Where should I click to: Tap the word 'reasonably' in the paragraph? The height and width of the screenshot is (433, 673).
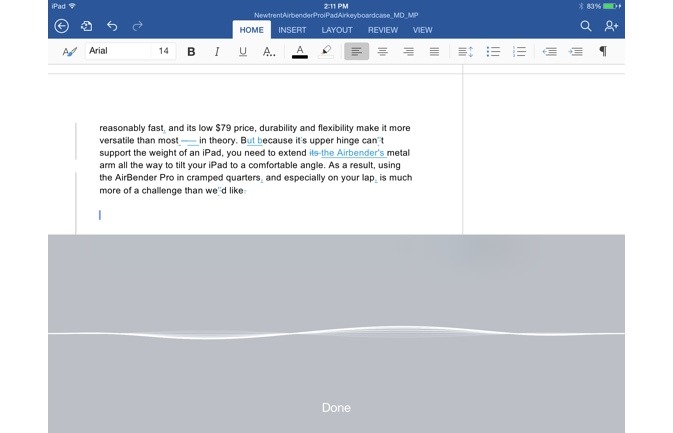[x=122, y=128]
